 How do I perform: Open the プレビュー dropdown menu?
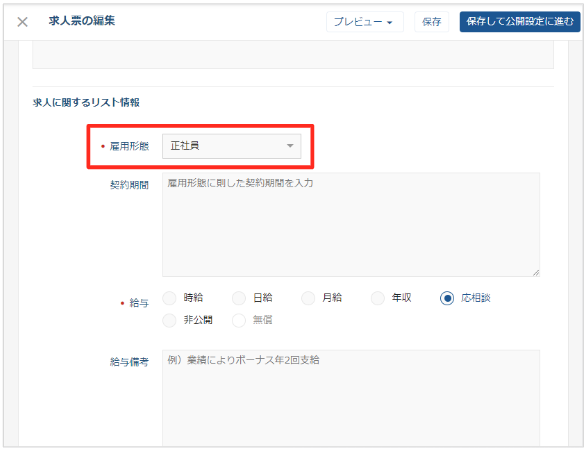click(364, 22)
